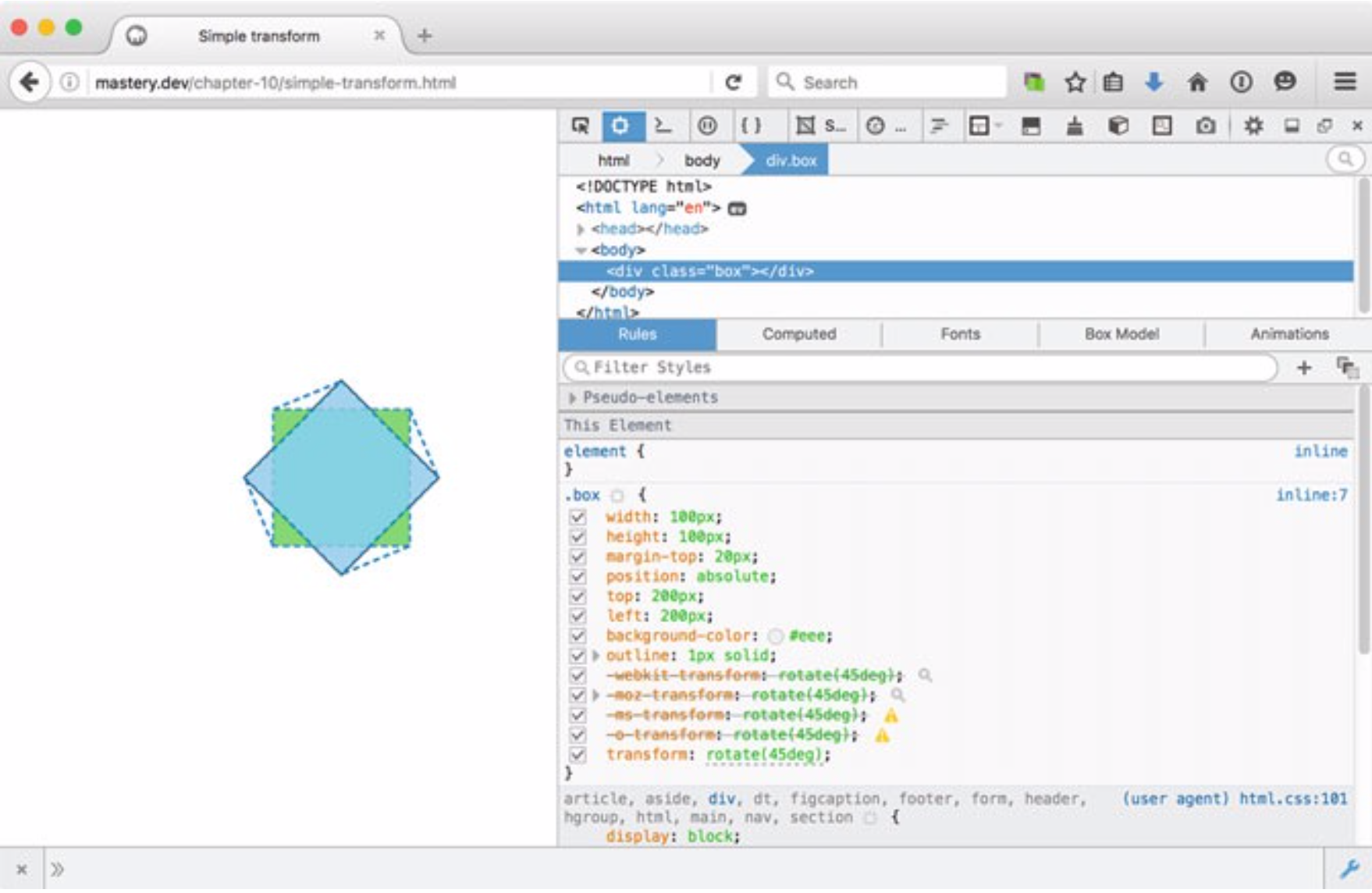Click the address bar URL
1372x893 pixels.
[x=275, y=82]
